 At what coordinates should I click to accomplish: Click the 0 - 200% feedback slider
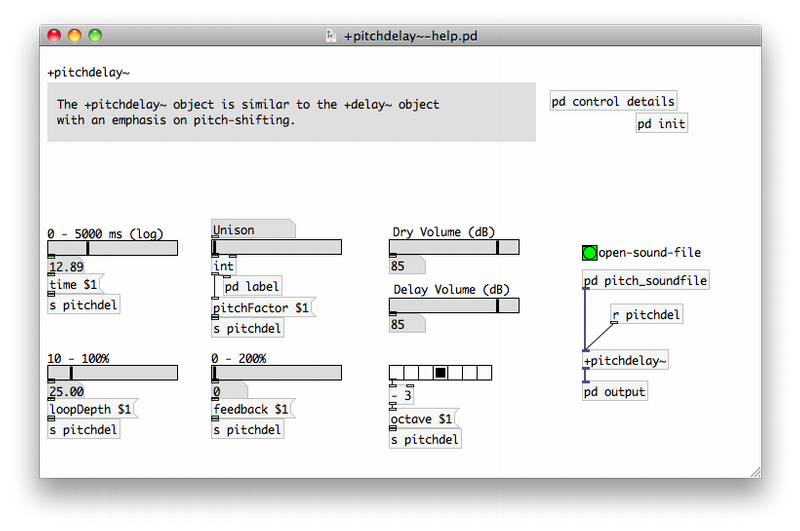[x=277, y=373]
